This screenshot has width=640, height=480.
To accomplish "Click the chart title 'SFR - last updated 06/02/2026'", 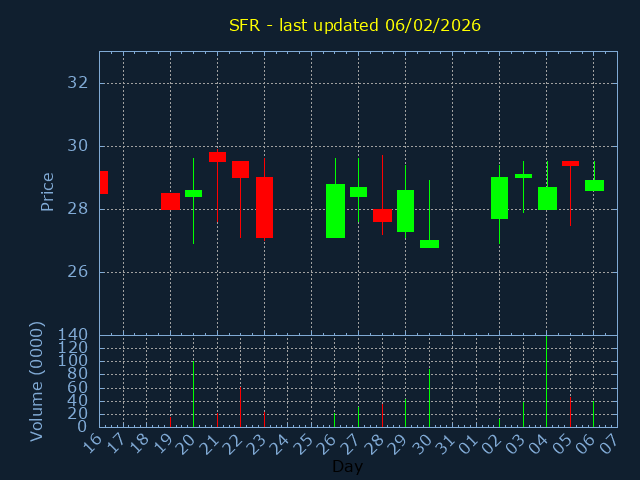I will 355,25.
